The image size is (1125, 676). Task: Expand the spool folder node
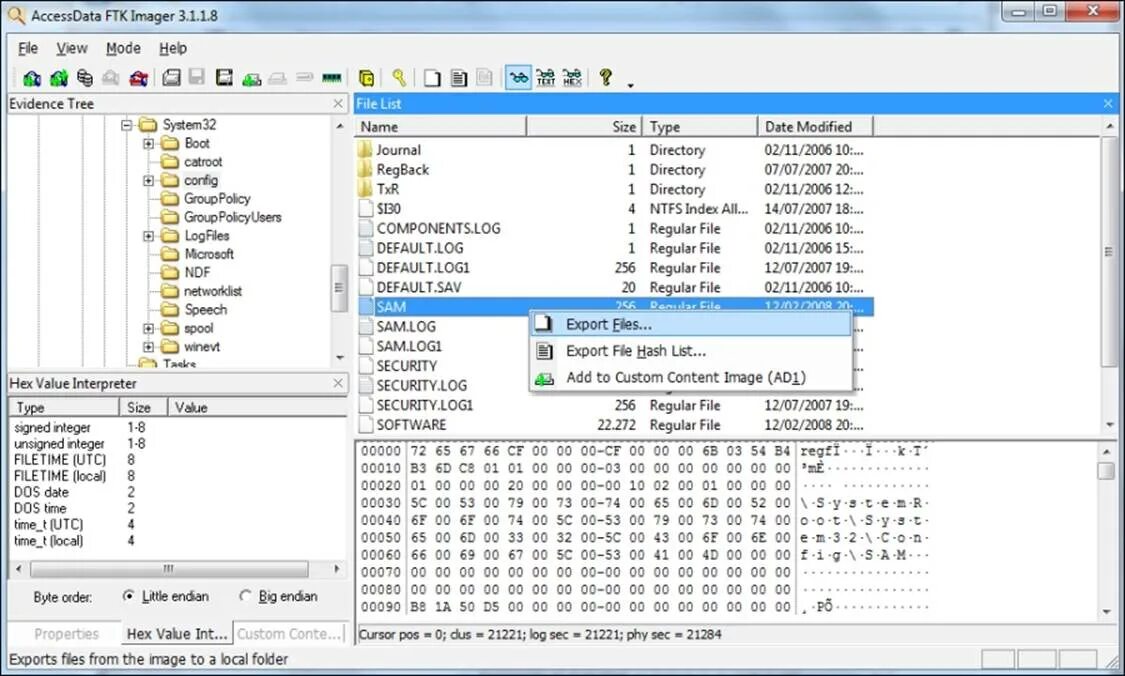149,328
